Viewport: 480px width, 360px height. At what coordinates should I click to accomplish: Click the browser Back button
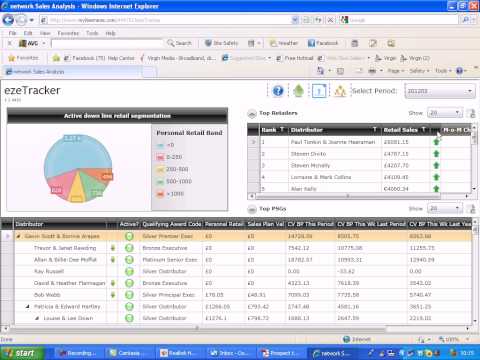click(x=8, y=20)
